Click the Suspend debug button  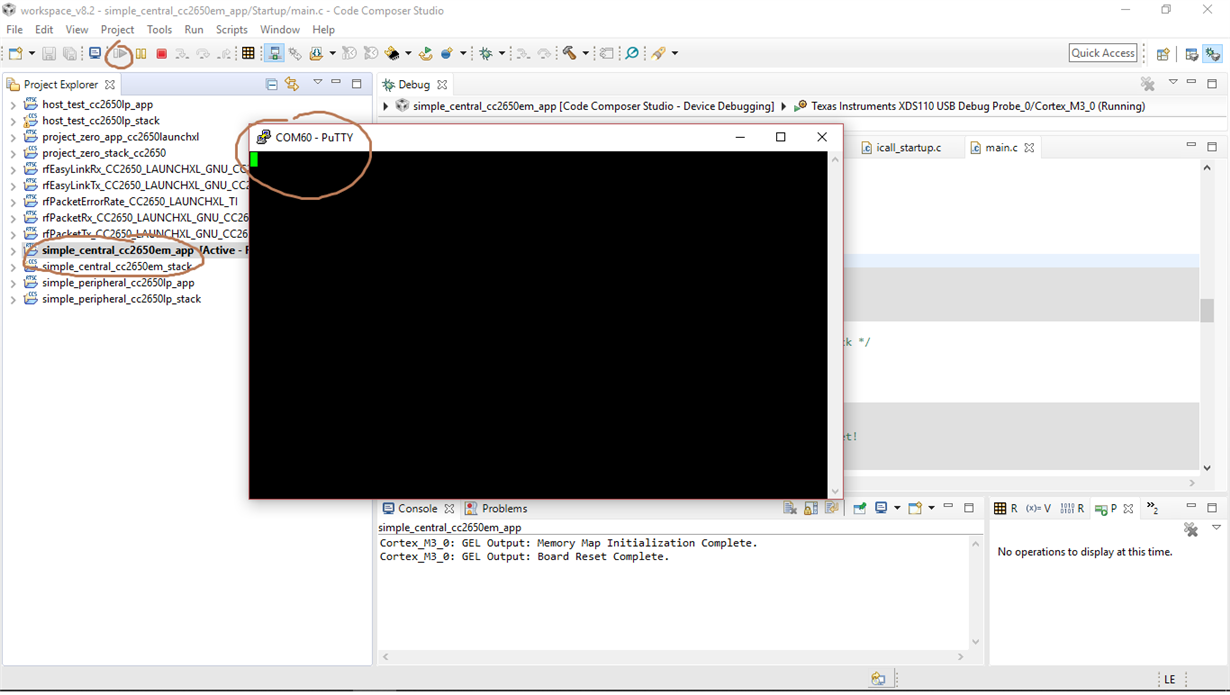pyautogui.click(x=141, y=53)
